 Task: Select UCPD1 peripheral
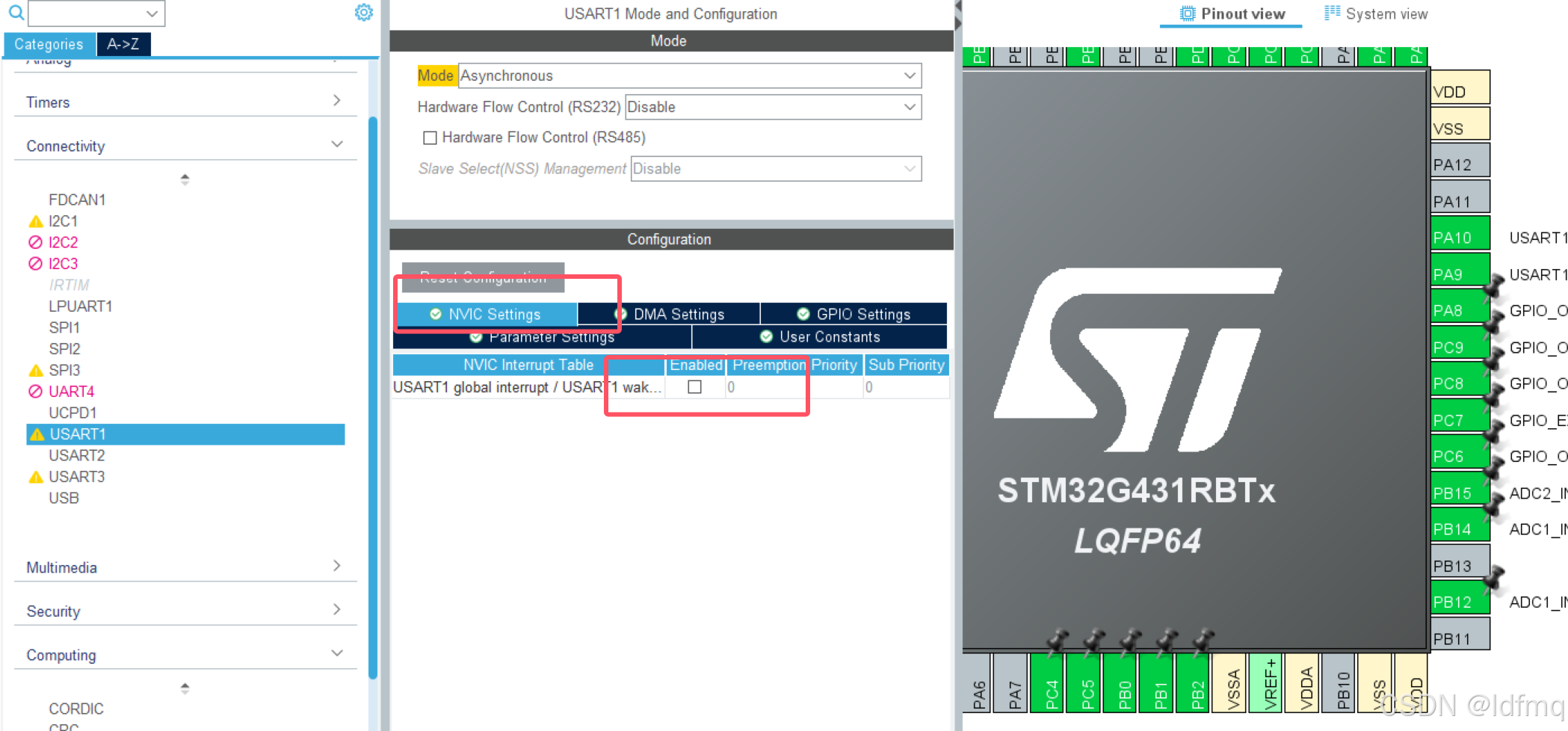(72, 413)
